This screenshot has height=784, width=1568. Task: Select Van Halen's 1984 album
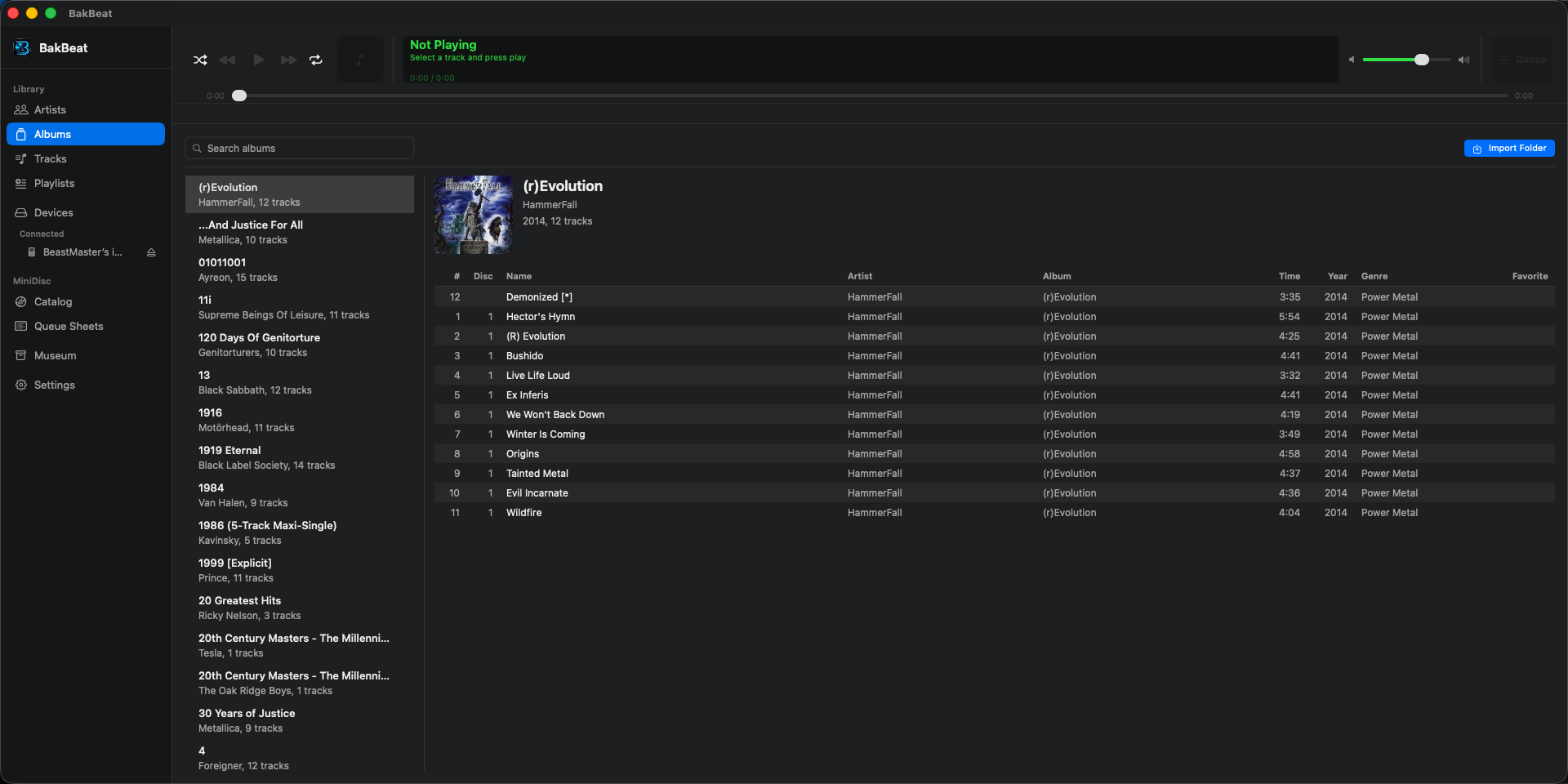click(300, 495)
